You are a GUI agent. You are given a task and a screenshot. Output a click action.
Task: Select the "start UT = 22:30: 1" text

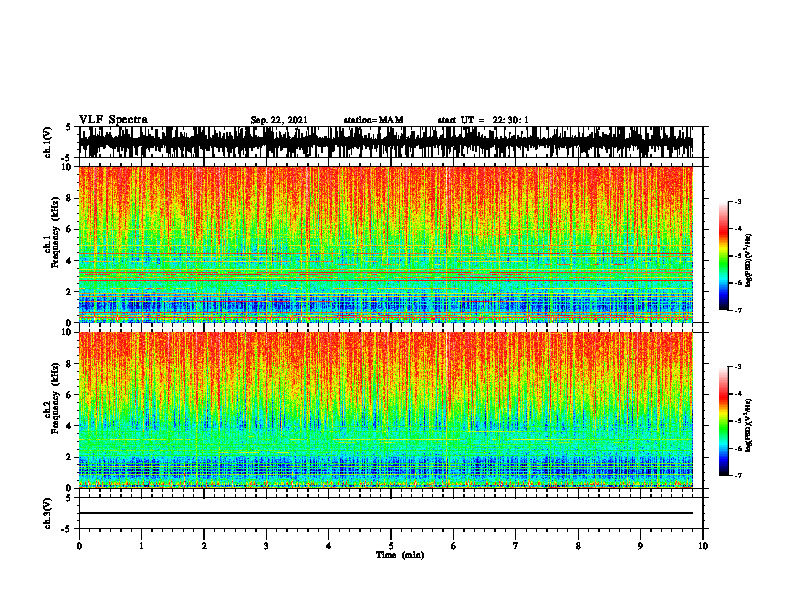point(483,120)
